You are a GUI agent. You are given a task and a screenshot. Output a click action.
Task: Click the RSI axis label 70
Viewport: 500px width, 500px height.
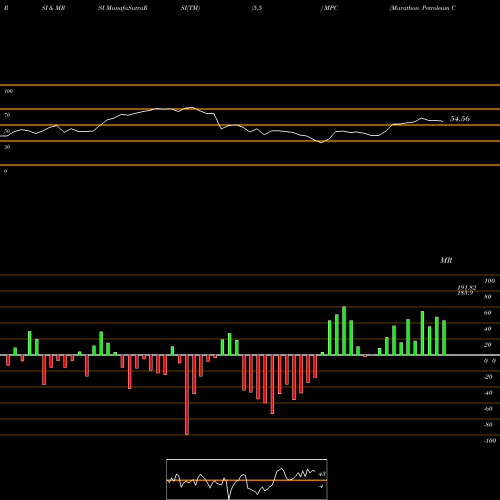[7, 115]
